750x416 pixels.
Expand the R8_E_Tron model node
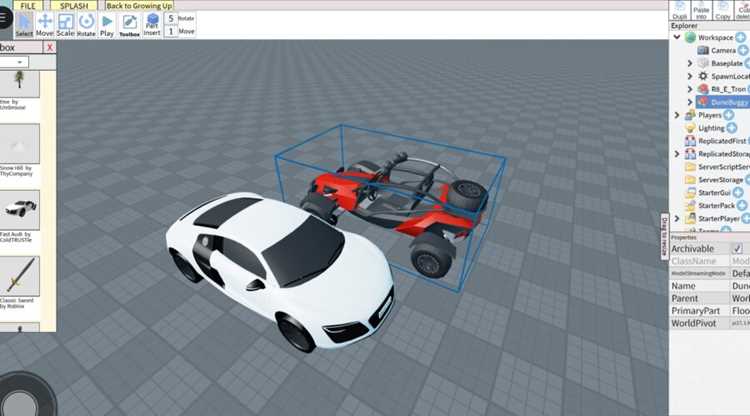(690, 89)
